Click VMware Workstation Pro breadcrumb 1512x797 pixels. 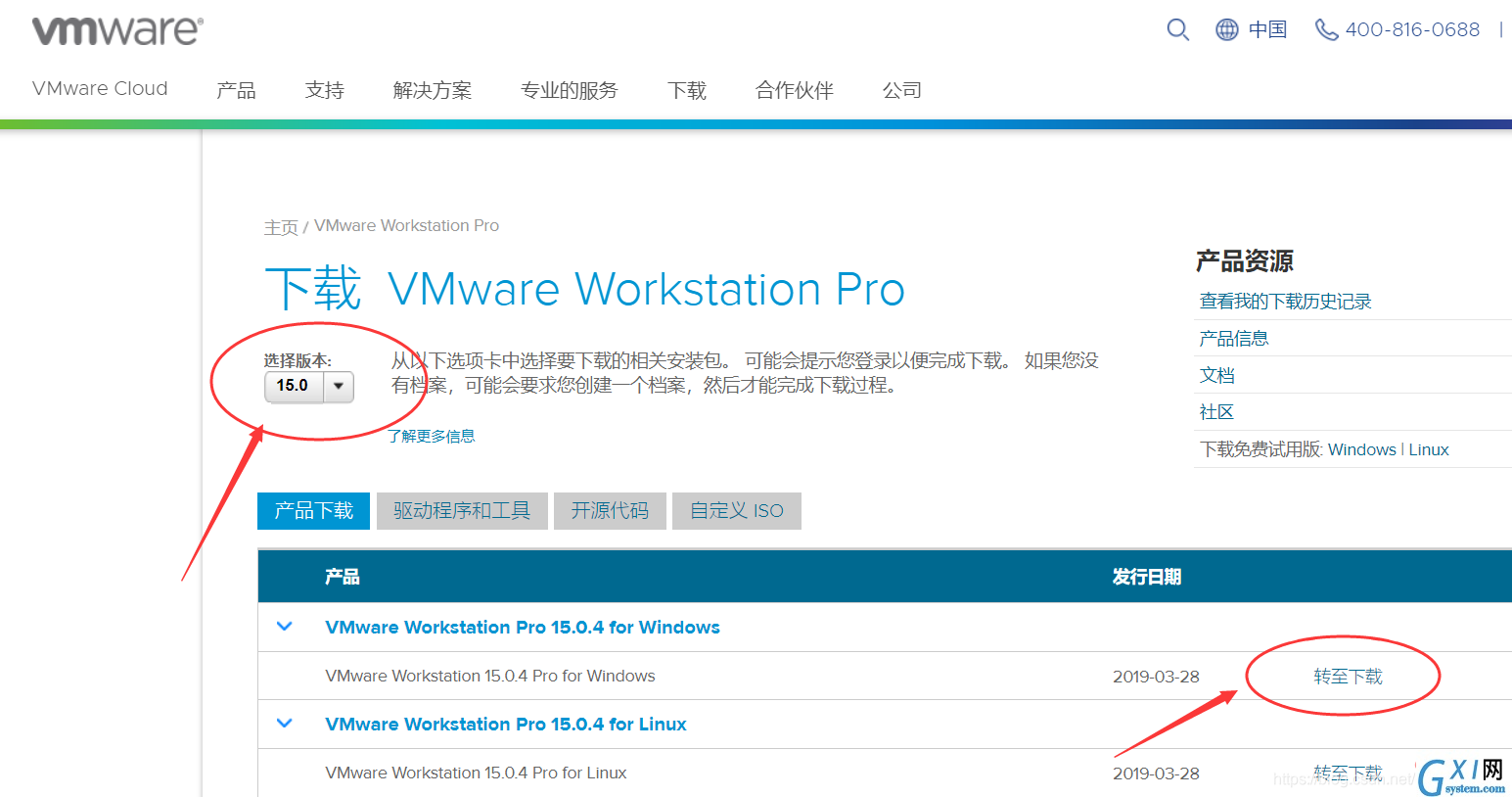click(x=406, y=226)
